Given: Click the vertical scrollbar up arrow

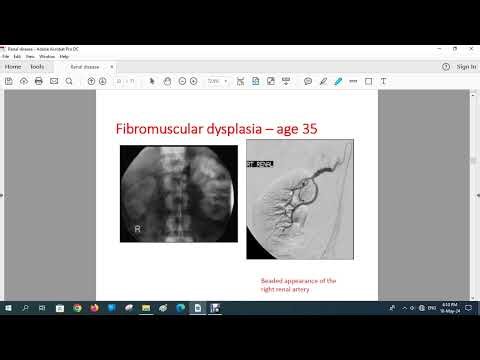Looking at the screenshot, I should click(x=473, y=95).
